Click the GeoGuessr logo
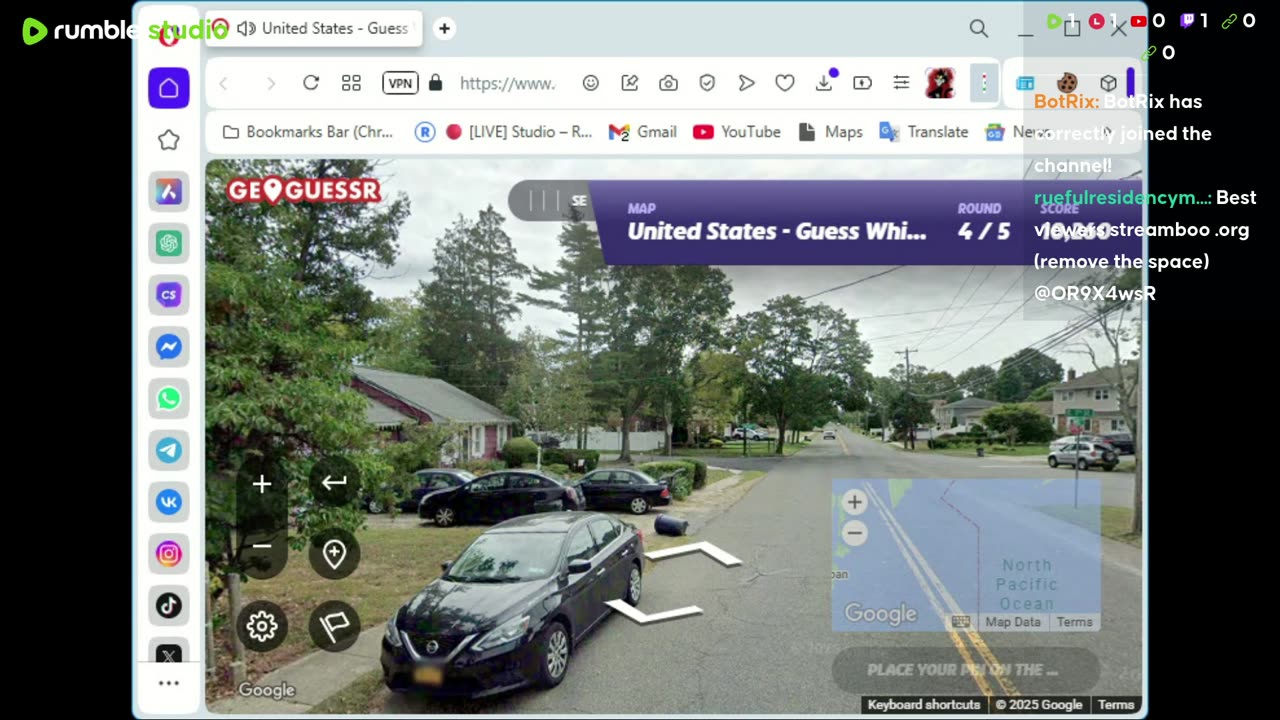Image resolution: width=1280 pixels, height=720 pixels. pyautogui.click(x=304, y=190)
